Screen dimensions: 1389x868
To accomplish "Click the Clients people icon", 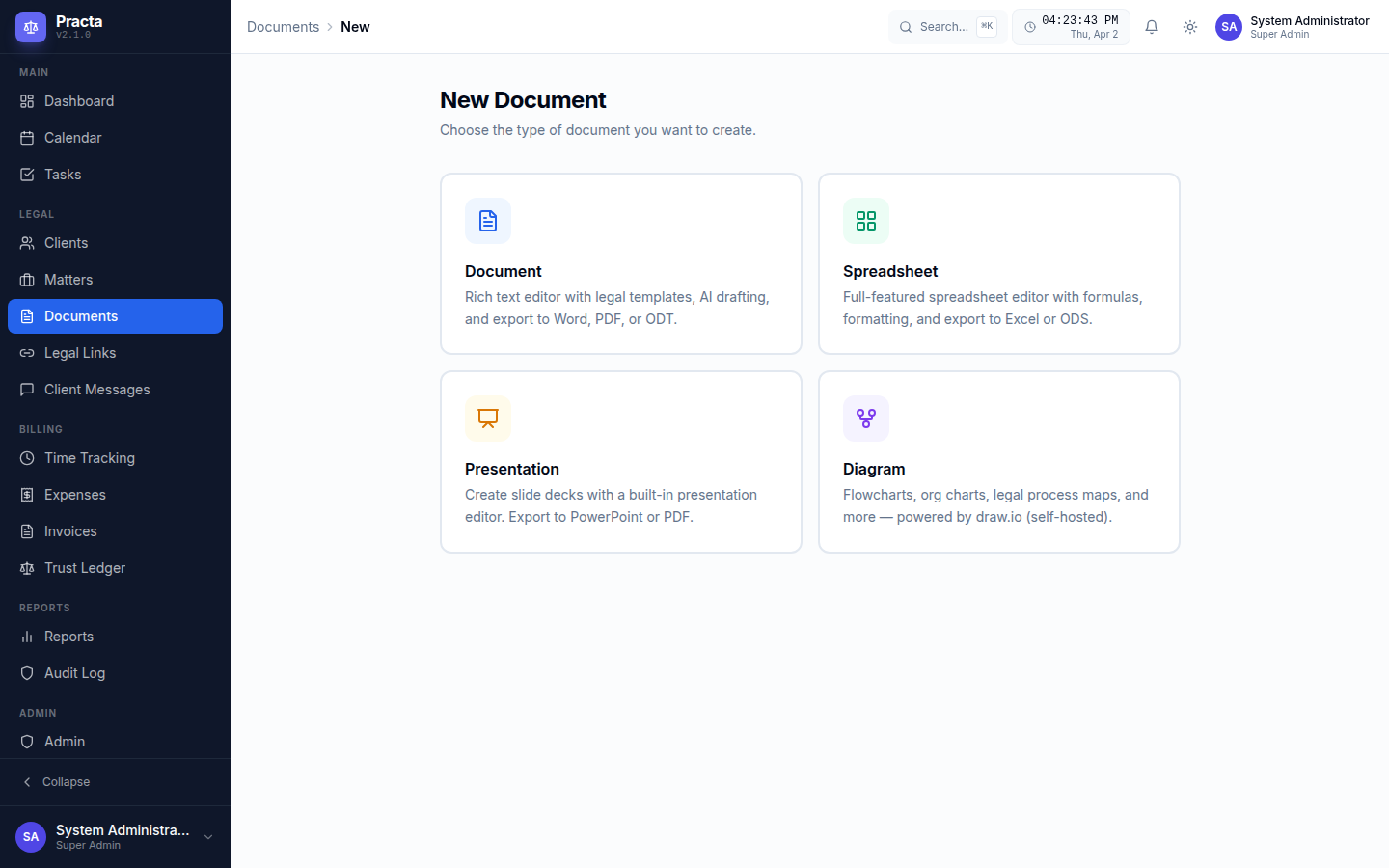I will point(28,242).
